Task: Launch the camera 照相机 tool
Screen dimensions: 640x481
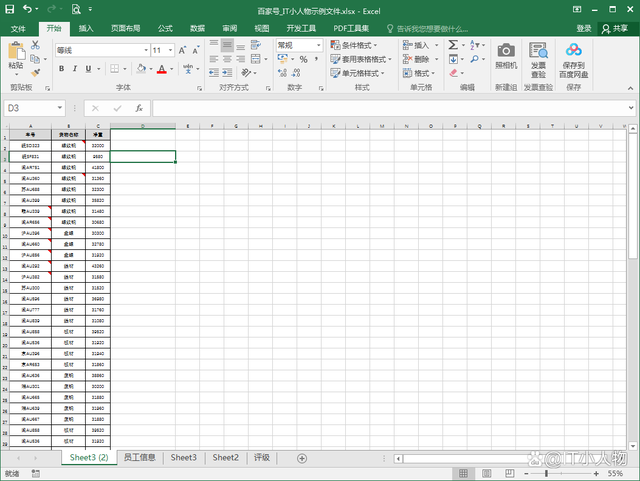Action: [506, 56]
